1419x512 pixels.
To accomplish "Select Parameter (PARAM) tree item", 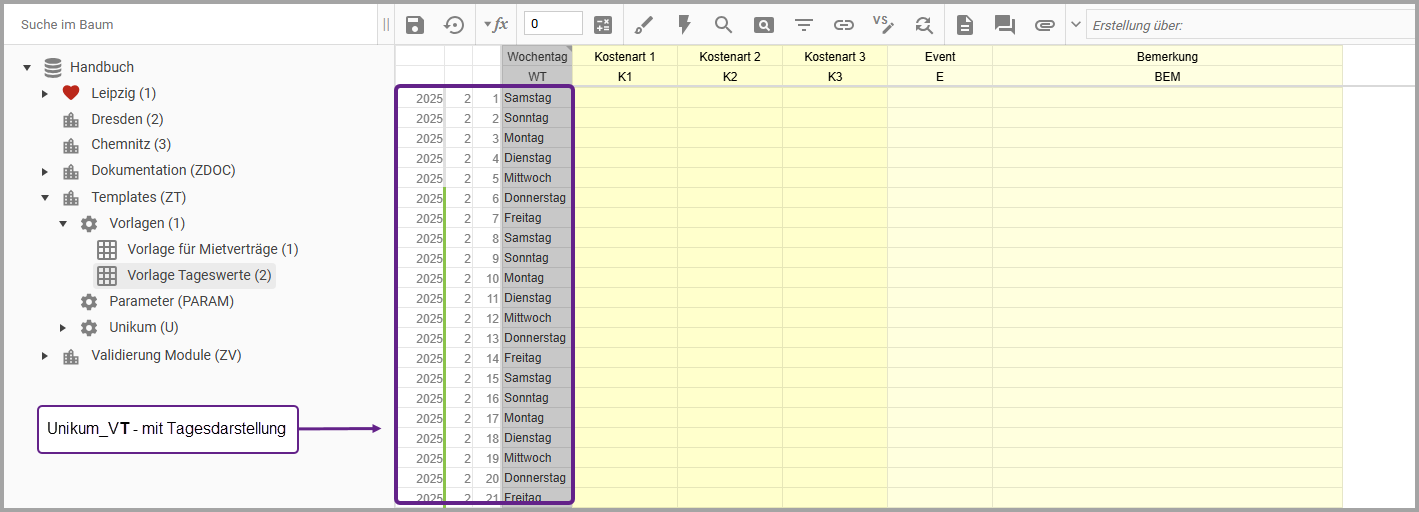I will (x=171, y=301).
